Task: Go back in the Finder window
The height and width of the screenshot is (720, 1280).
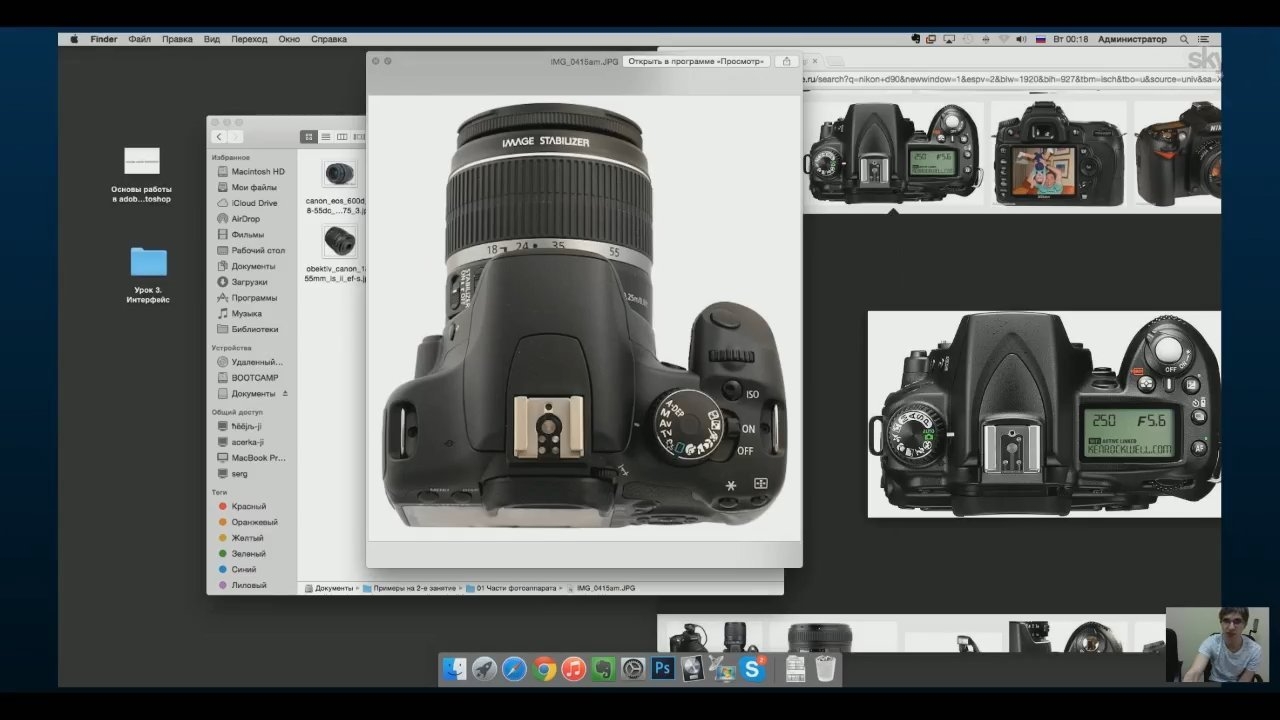Action: pos(219,136)
